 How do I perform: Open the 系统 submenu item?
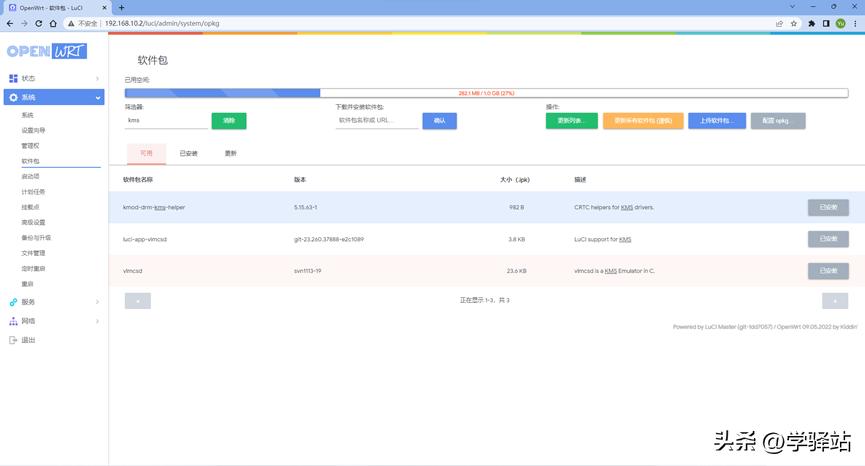click(x=28, y=115)
